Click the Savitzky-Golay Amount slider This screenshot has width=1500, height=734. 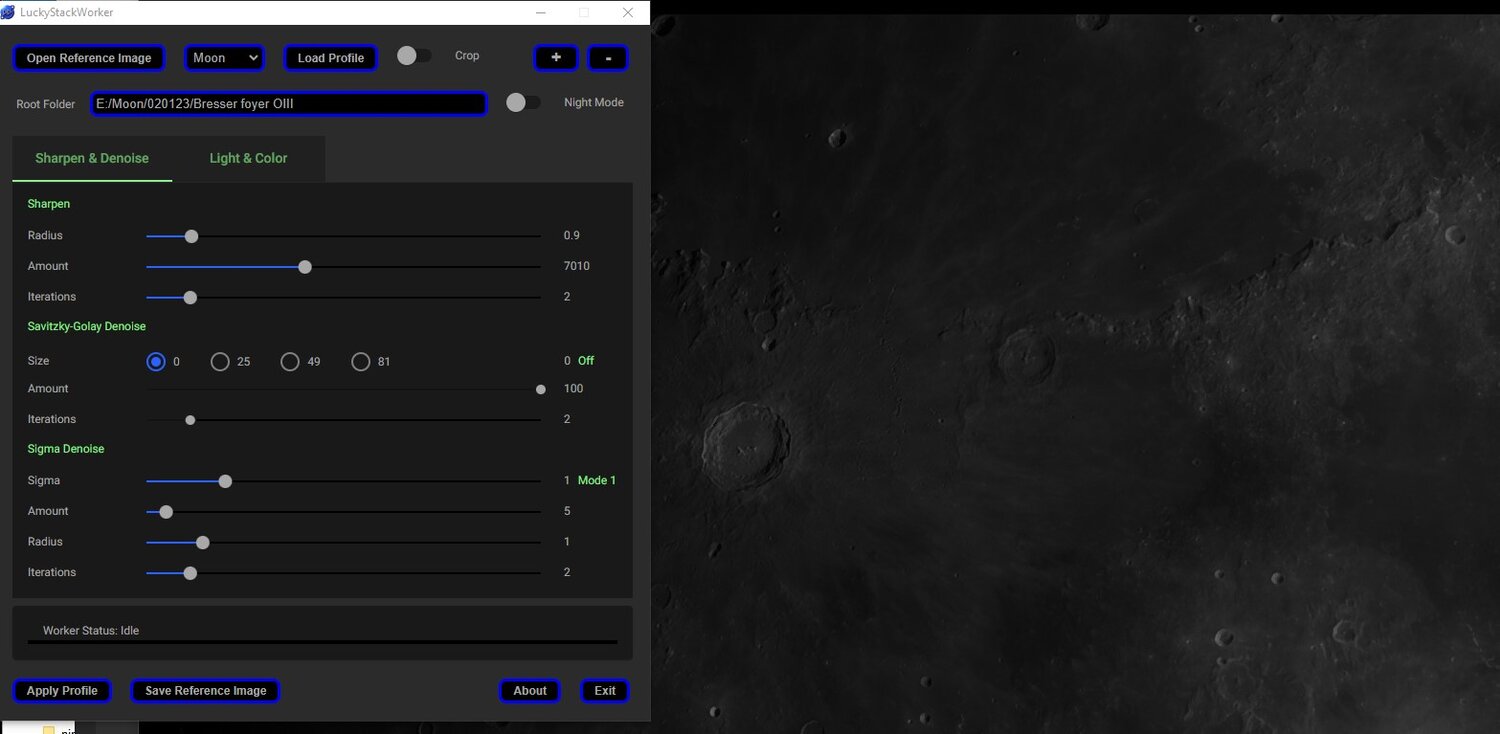pyautogui.click(x=343, y=389)
